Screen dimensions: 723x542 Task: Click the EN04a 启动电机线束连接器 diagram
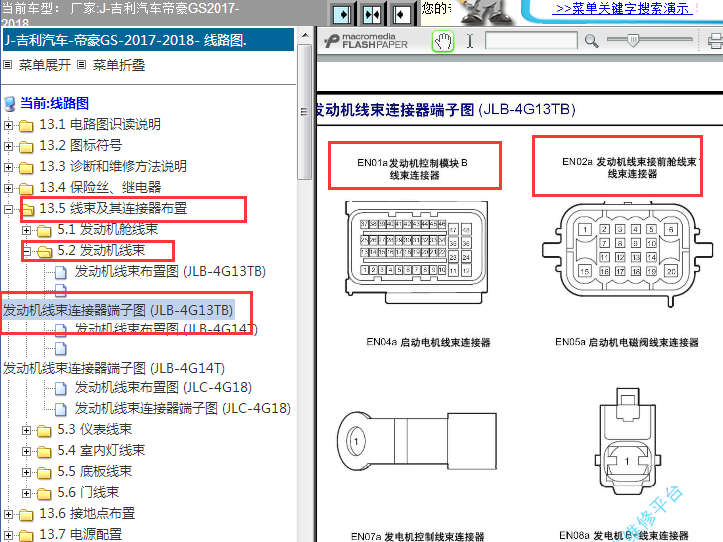point(417,442)
